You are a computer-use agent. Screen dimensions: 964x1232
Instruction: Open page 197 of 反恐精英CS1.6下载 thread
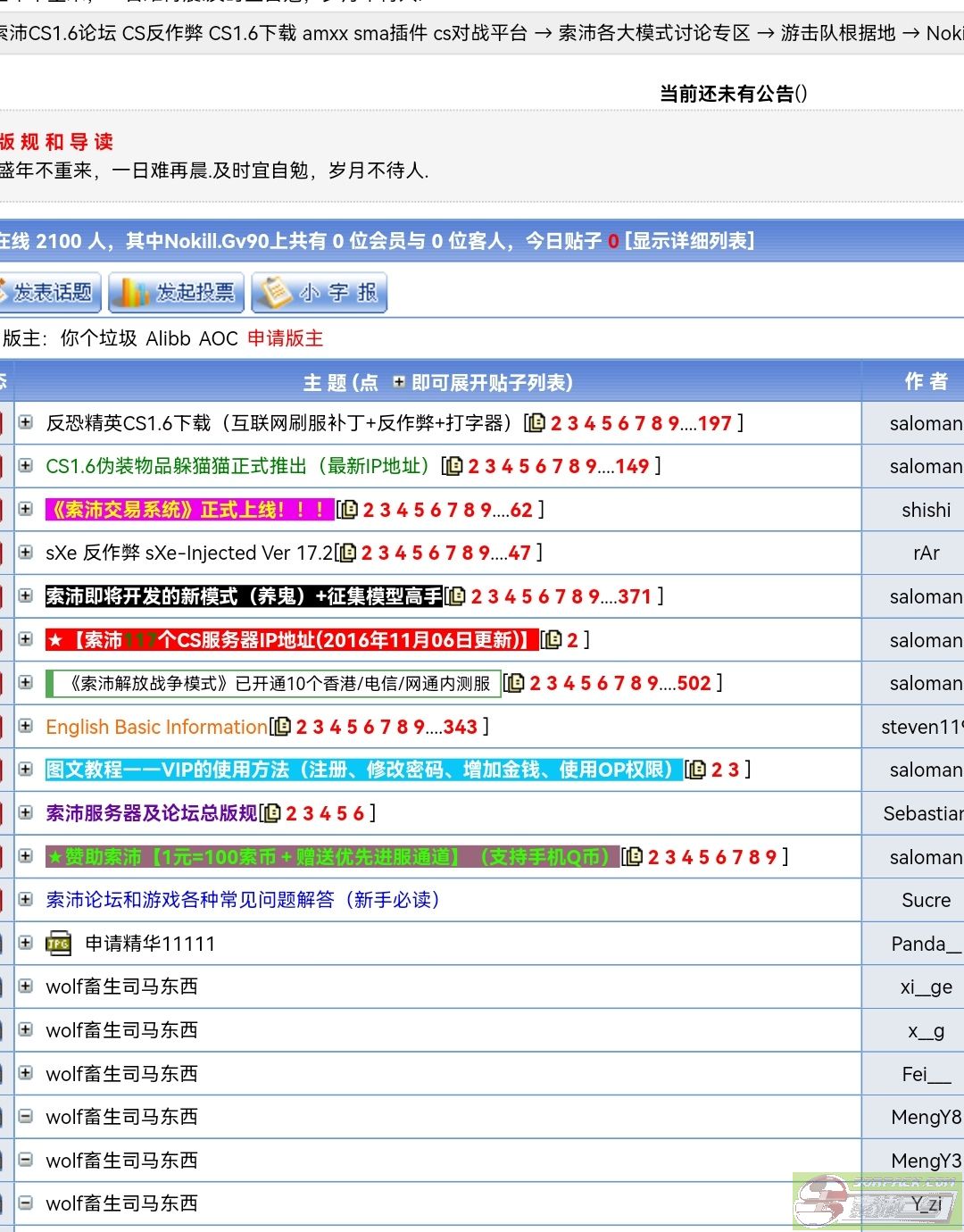click(x=714, y=423)
